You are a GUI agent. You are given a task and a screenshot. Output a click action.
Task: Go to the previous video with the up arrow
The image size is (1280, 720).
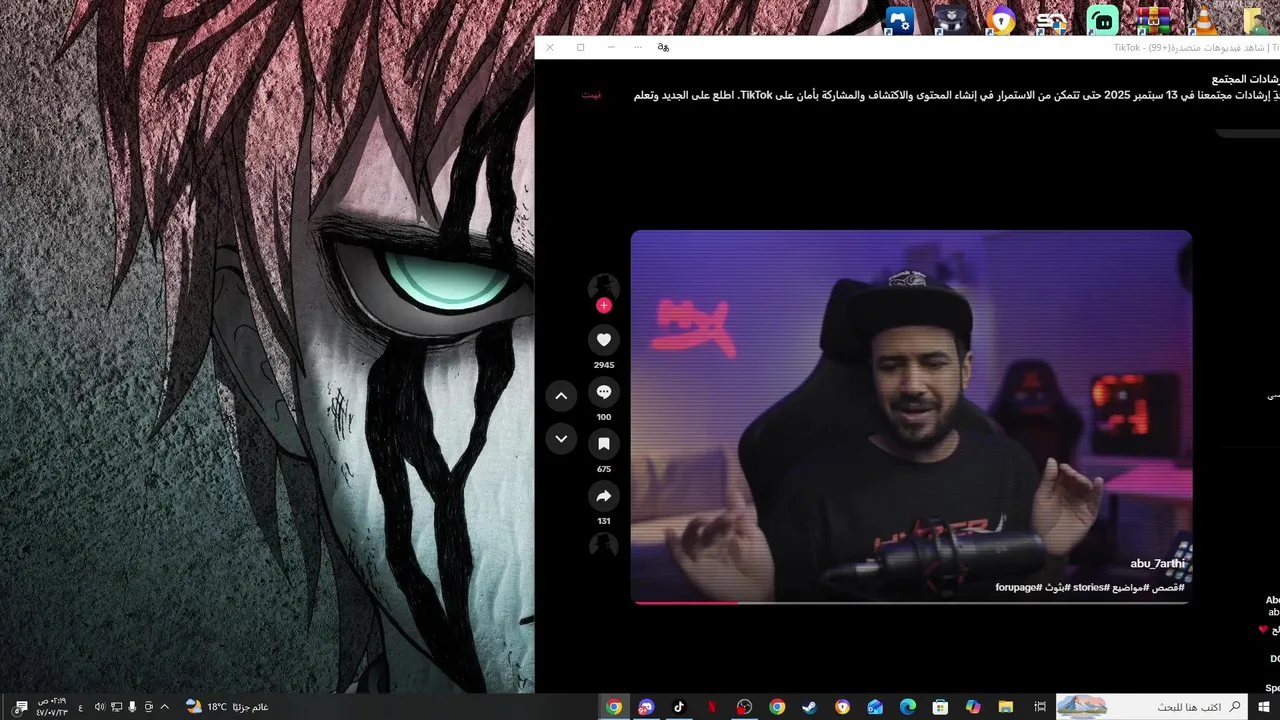point(561,396)
